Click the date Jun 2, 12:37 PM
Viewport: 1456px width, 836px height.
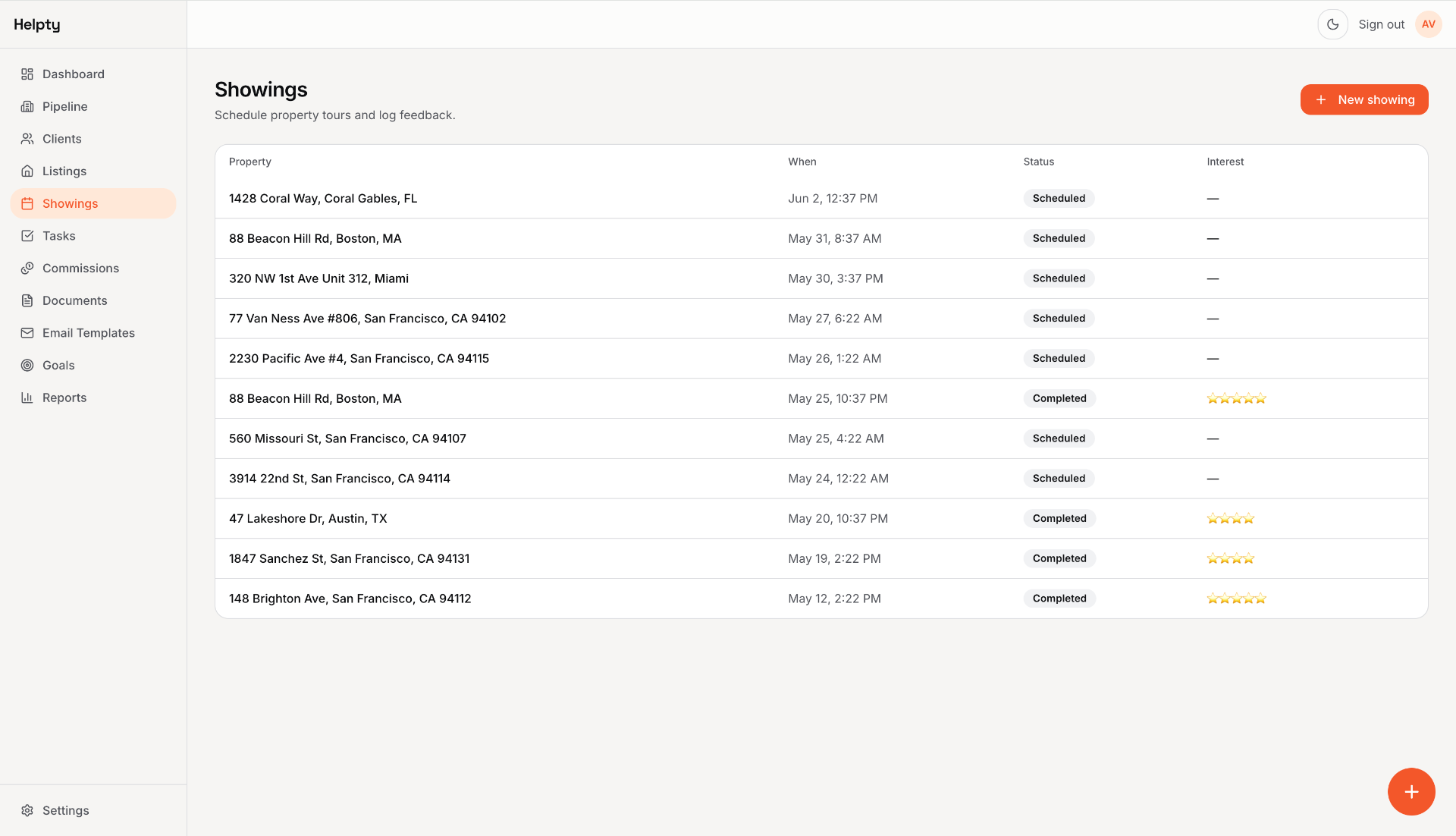pos(833,199)
